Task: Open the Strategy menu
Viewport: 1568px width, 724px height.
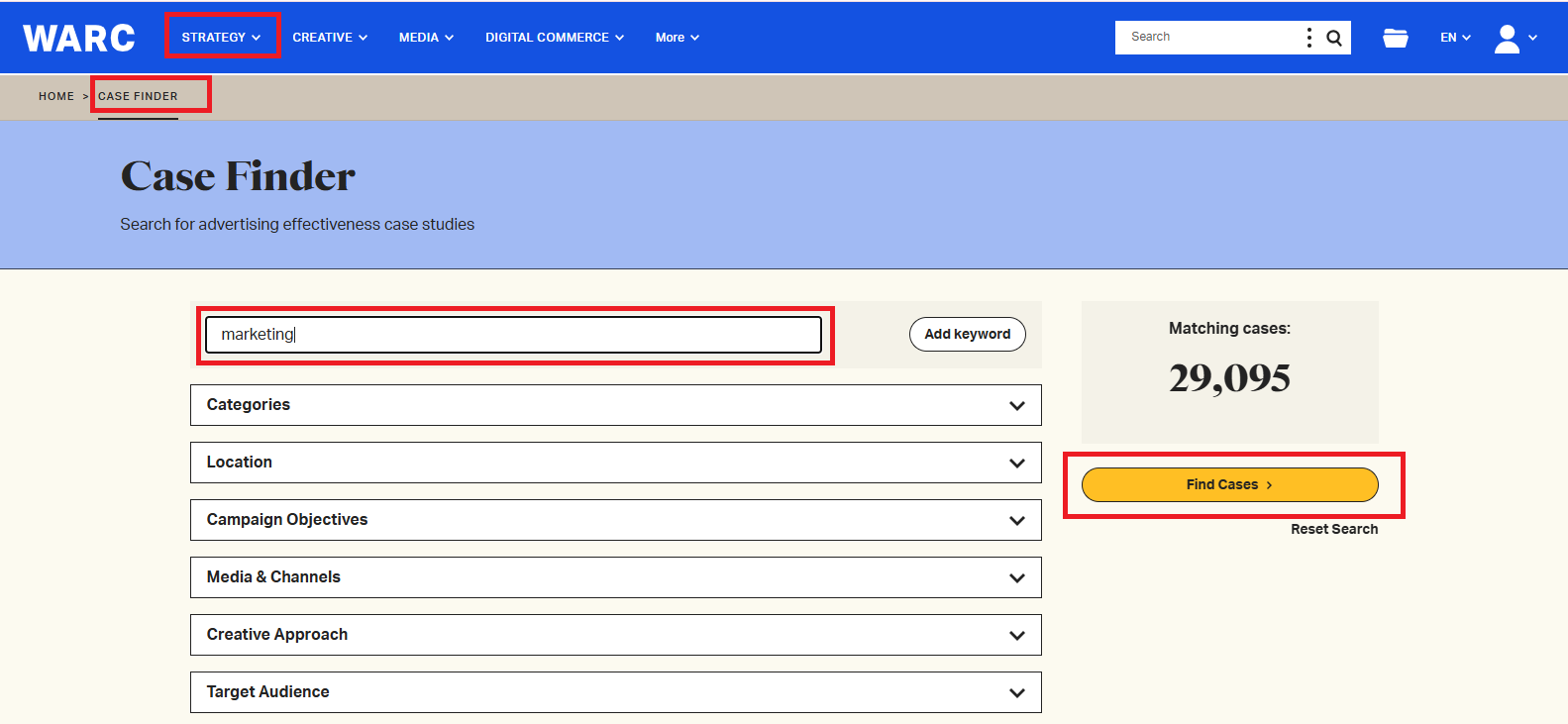Action: tap(221, 38)
